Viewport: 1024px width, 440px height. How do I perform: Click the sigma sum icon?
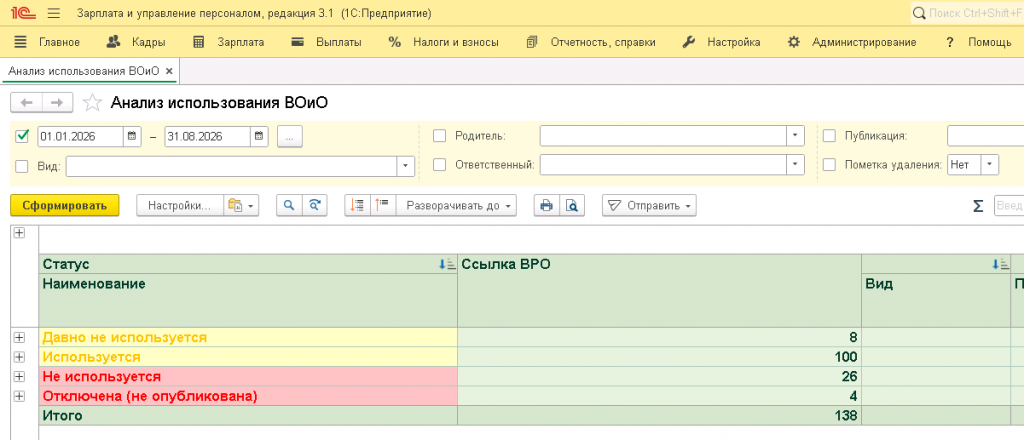(x=978, y=206)
